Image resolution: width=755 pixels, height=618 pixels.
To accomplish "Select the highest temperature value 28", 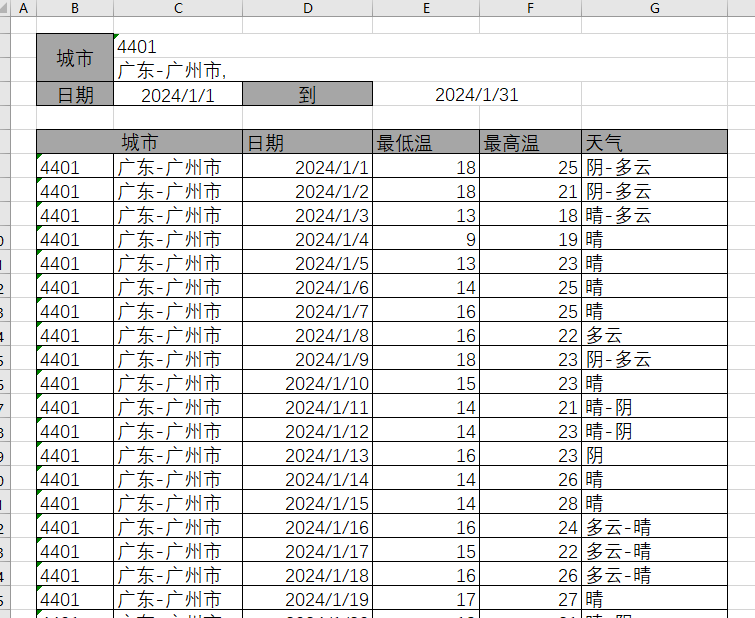I will pyautogui.click(x=530, y=503).
